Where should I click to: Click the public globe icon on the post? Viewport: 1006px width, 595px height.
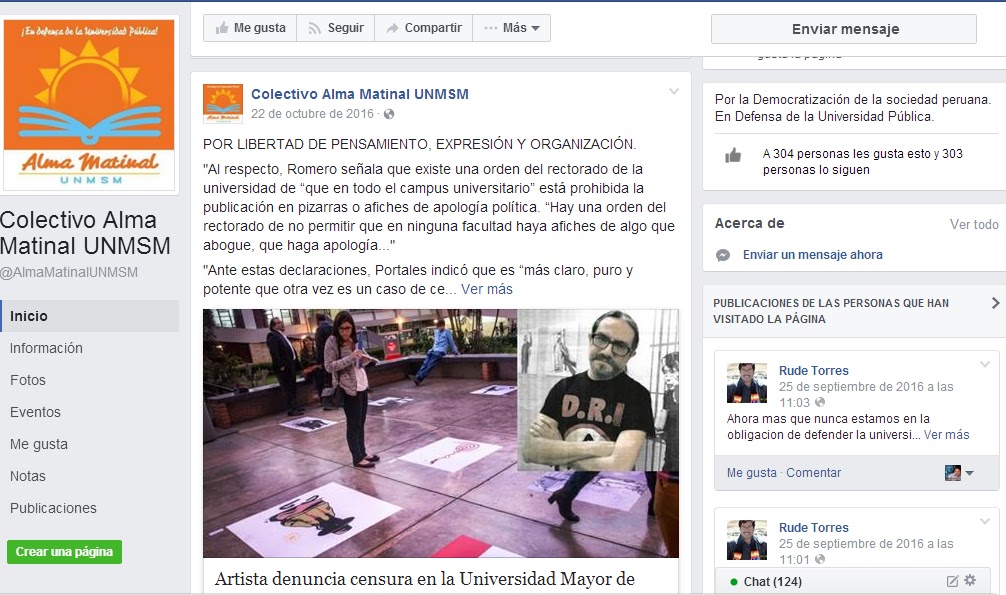(x=389, y=114)
